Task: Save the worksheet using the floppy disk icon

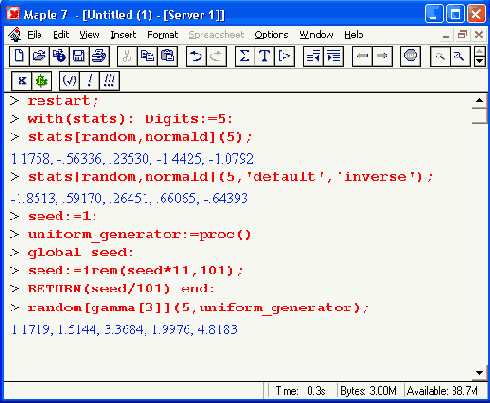Action: click(79, 56)
